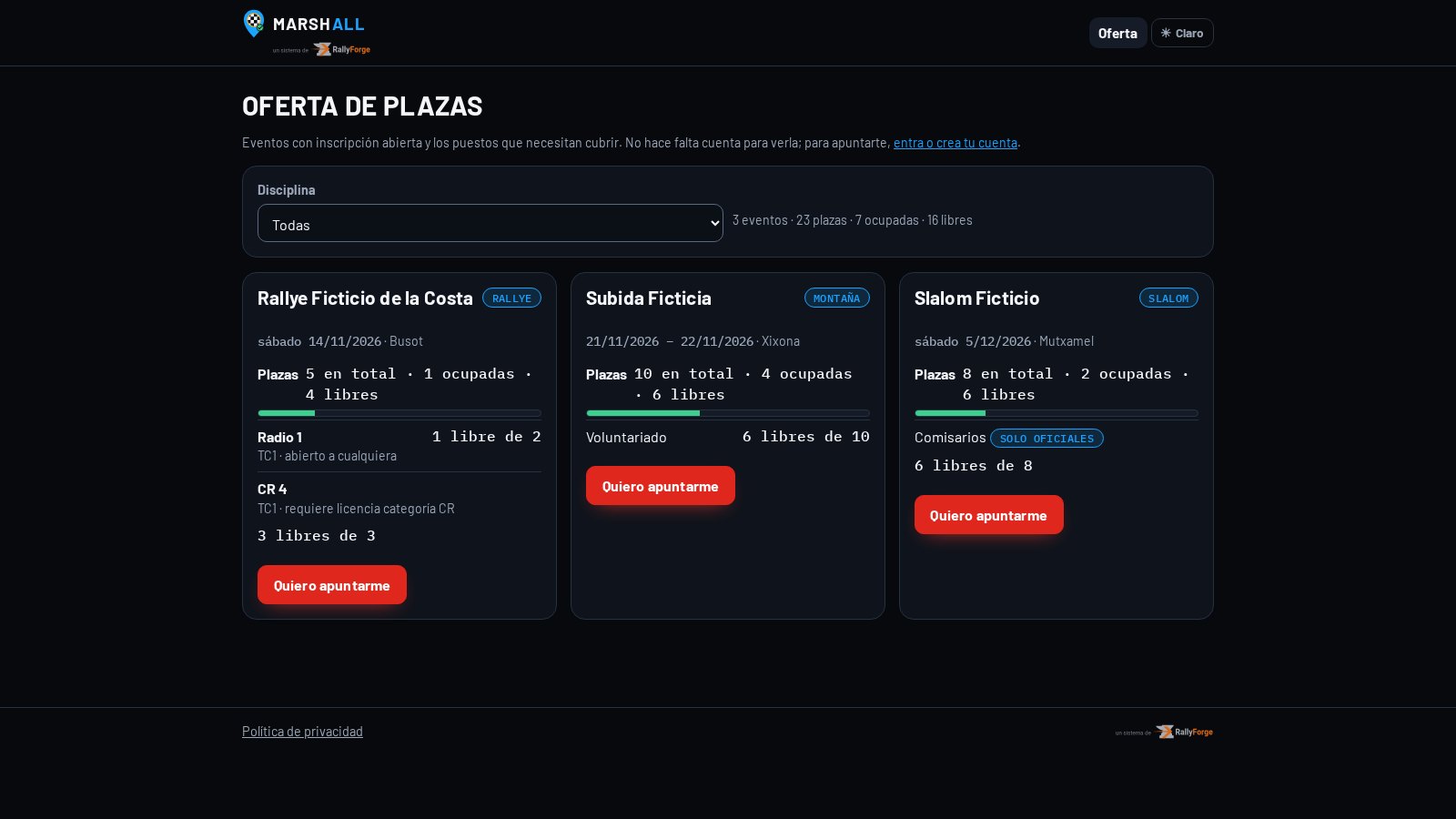Click the '6 libres de 10' count
This screenshot has height=819, width=1456.
pyautogui.click(x=806, y=437)
